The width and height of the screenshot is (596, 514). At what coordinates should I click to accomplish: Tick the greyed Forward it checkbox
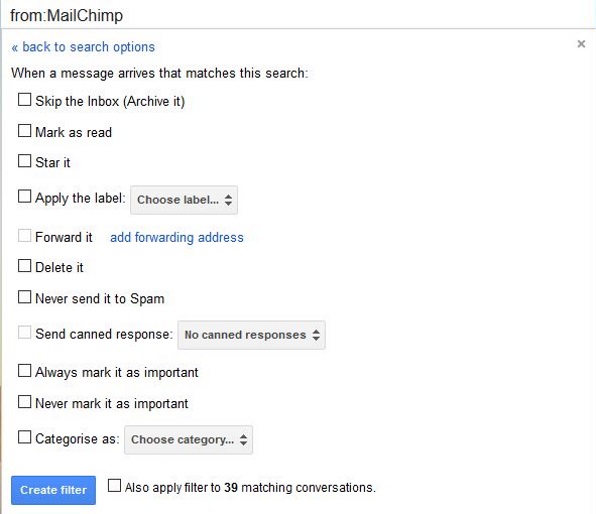24,236
